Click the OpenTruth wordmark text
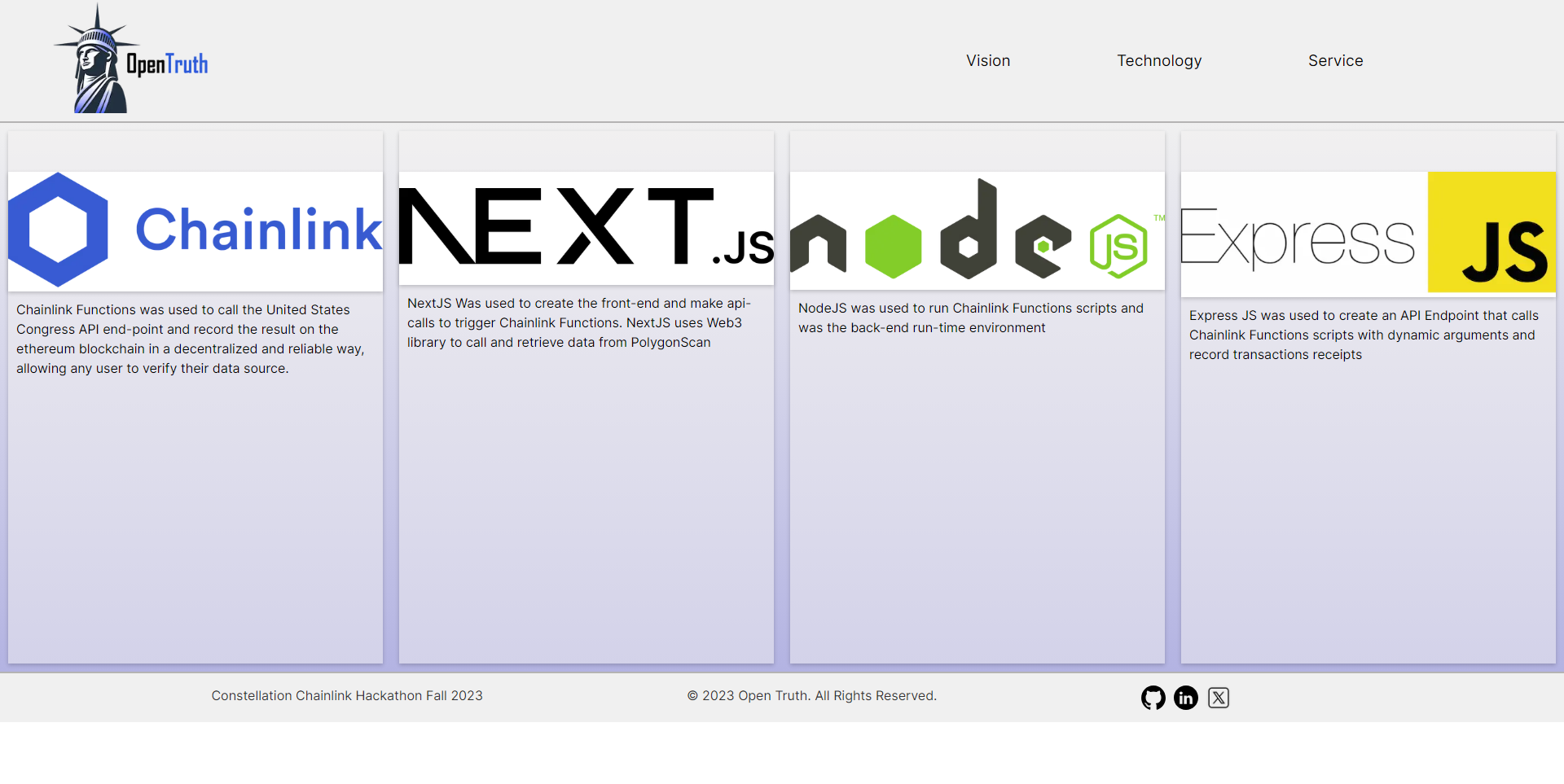The image size is (1564, 784). 167,64
